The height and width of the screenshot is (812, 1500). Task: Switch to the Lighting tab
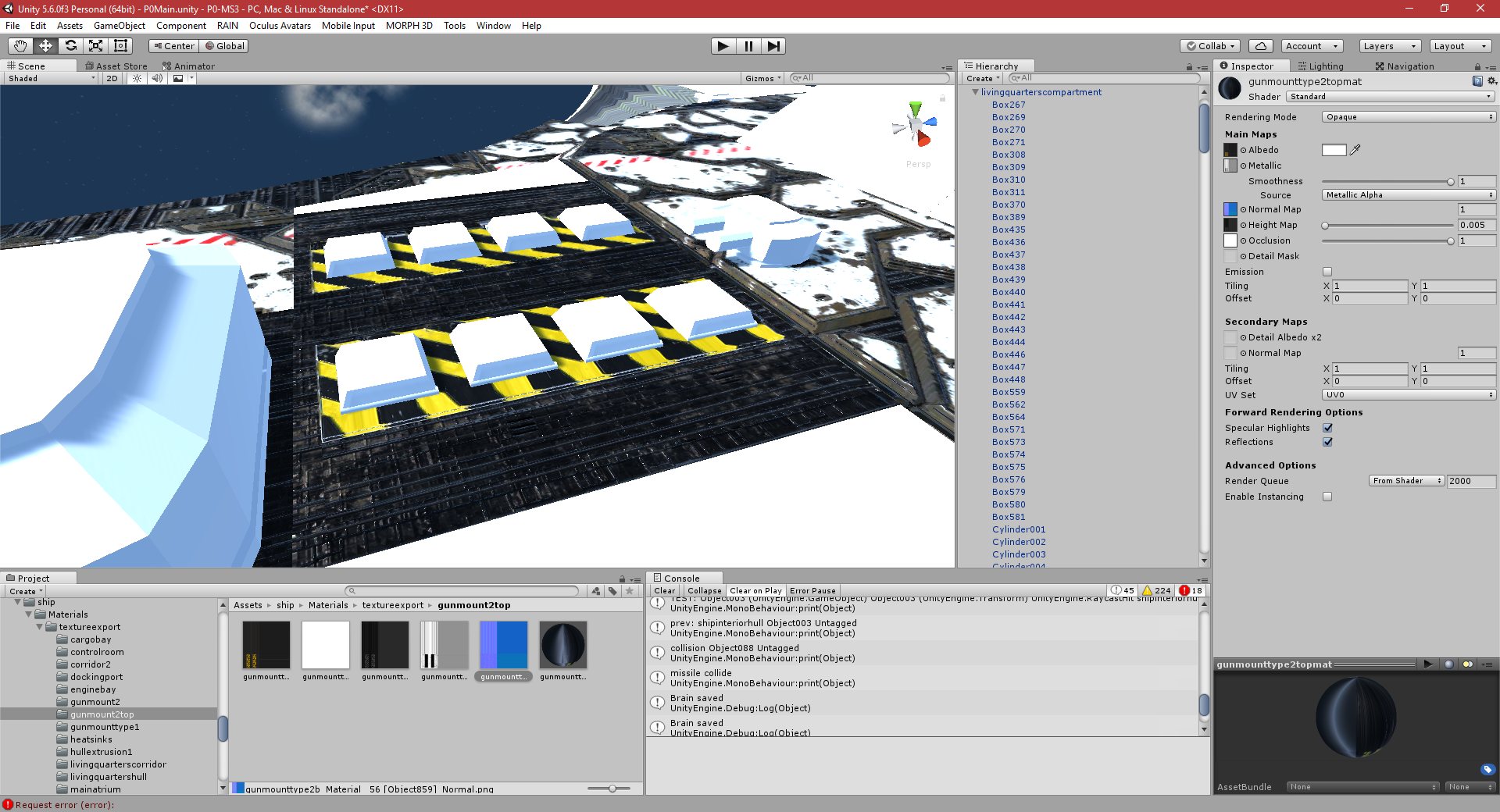point(1321,66)
